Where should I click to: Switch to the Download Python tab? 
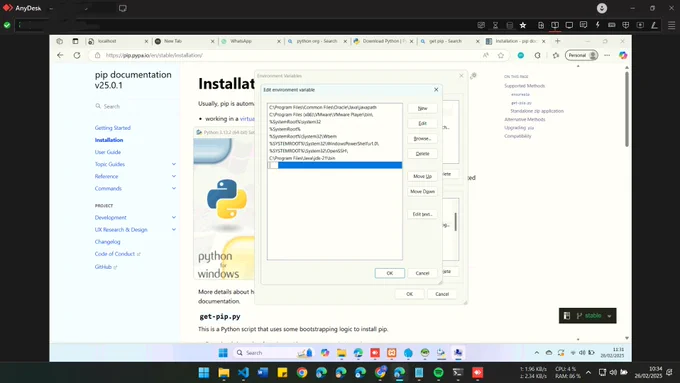pos(383,41)
